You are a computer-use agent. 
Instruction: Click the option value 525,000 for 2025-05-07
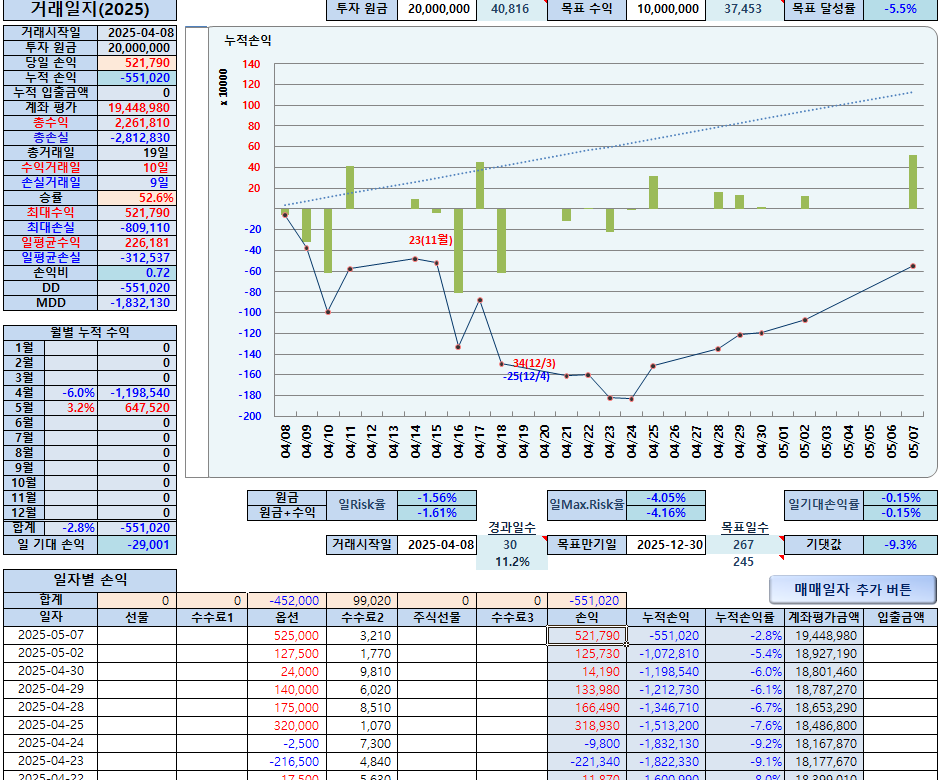pyautogui.click(x=287, y=635)
